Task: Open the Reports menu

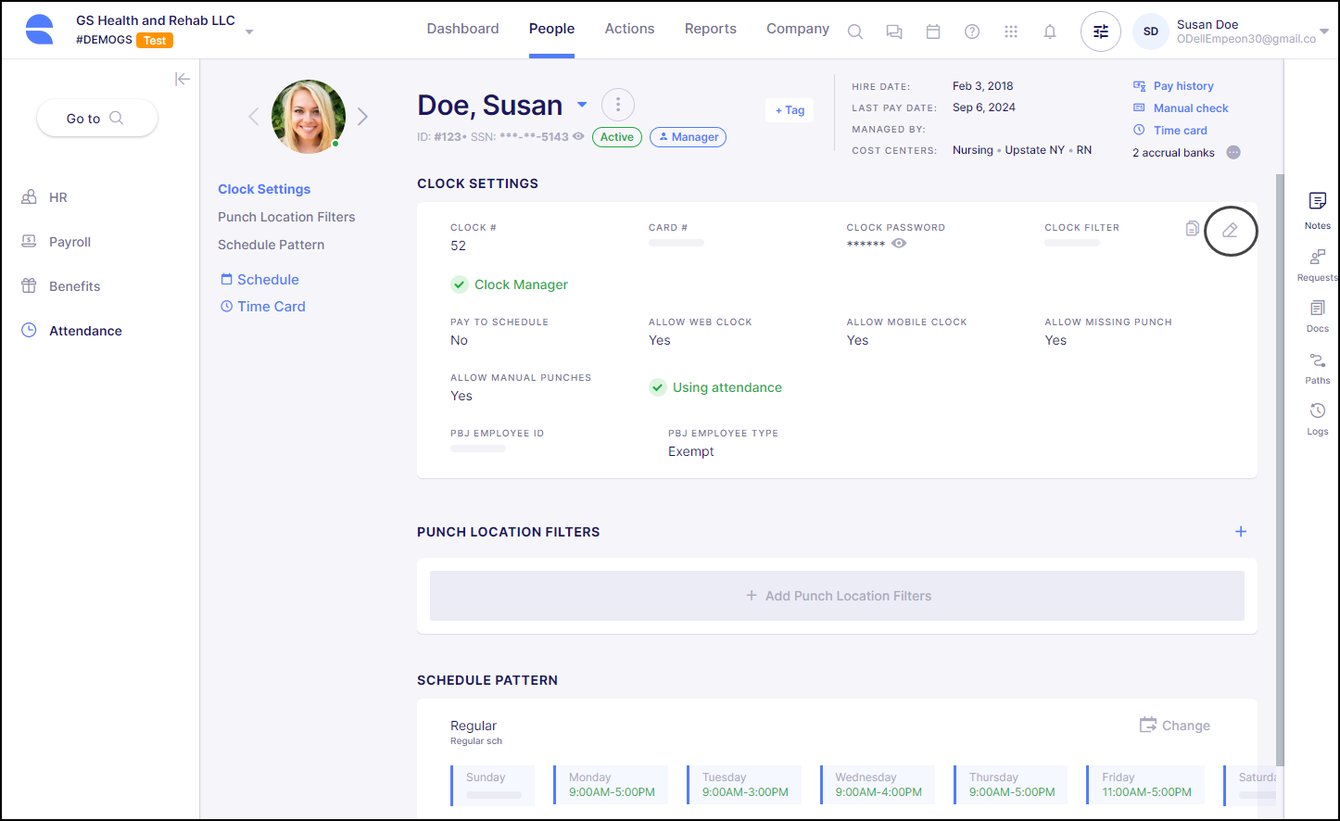Action: coord(710,29)
